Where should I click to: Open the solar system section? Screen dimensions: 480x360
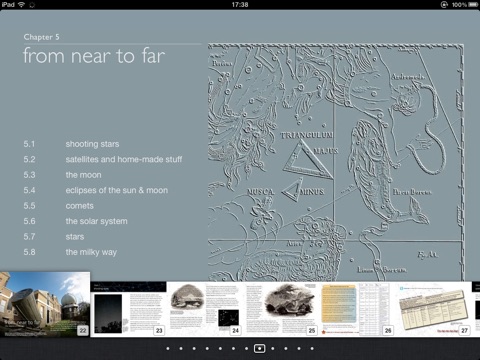click(x=96, y=221)
